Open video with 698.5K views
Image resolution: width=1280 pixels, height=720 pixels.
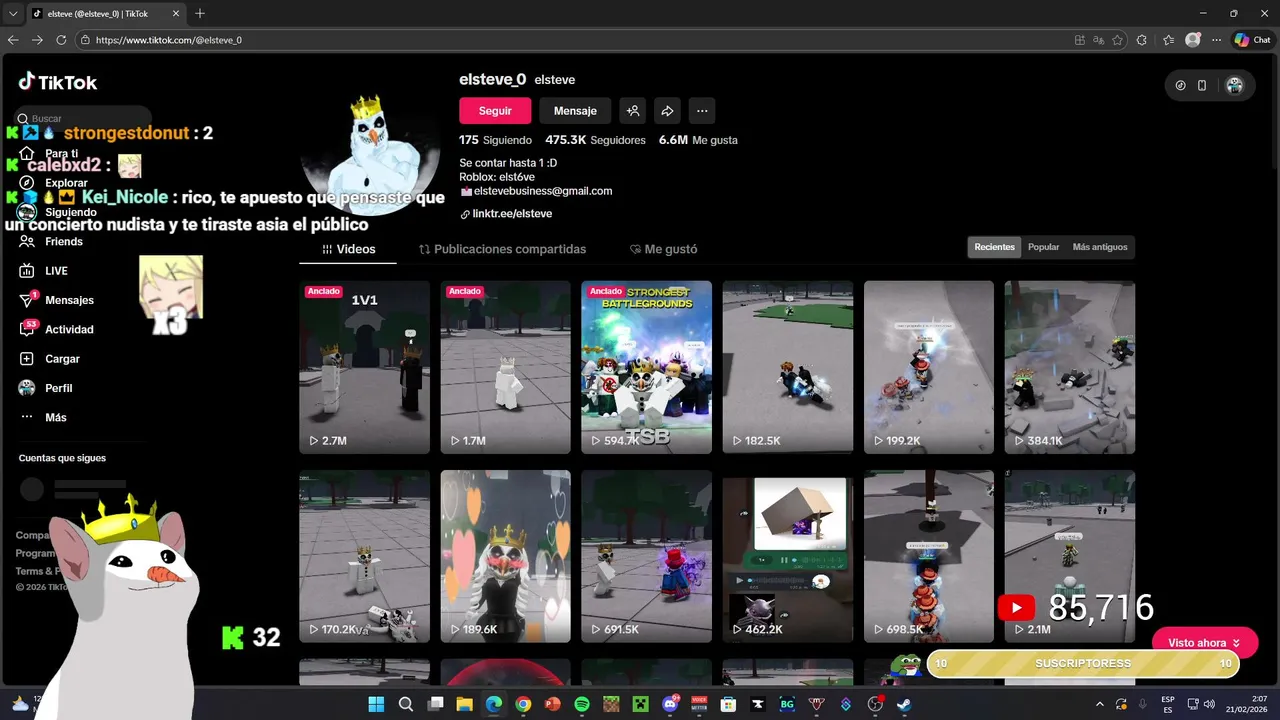pos(929,556)
